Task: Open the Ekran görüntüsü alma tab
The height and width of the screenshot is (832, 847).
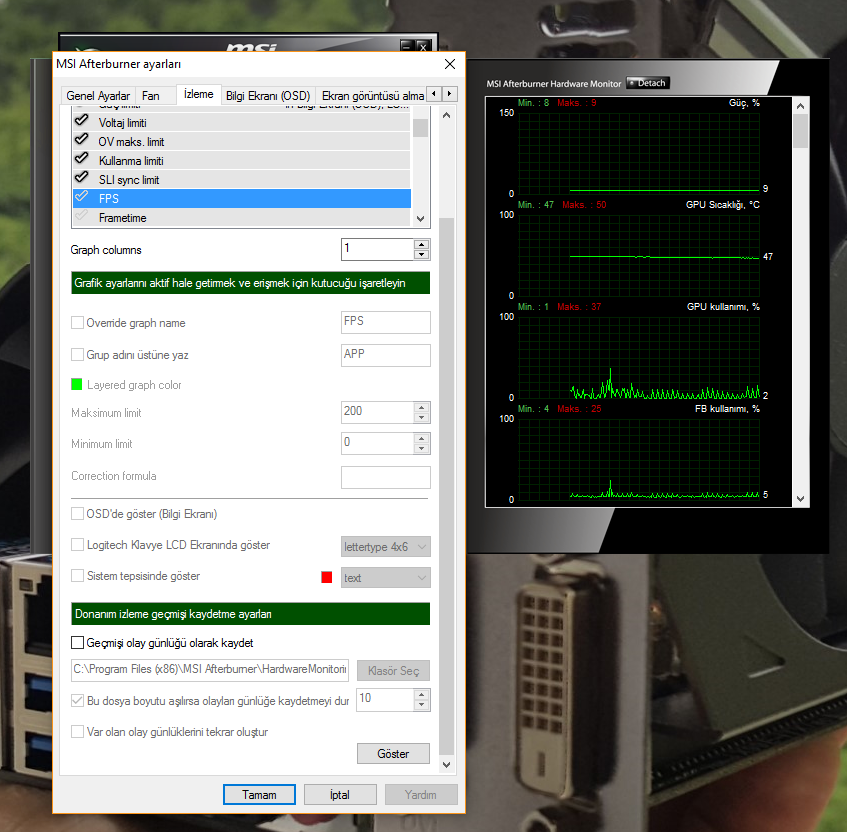Action: point(373,96)
